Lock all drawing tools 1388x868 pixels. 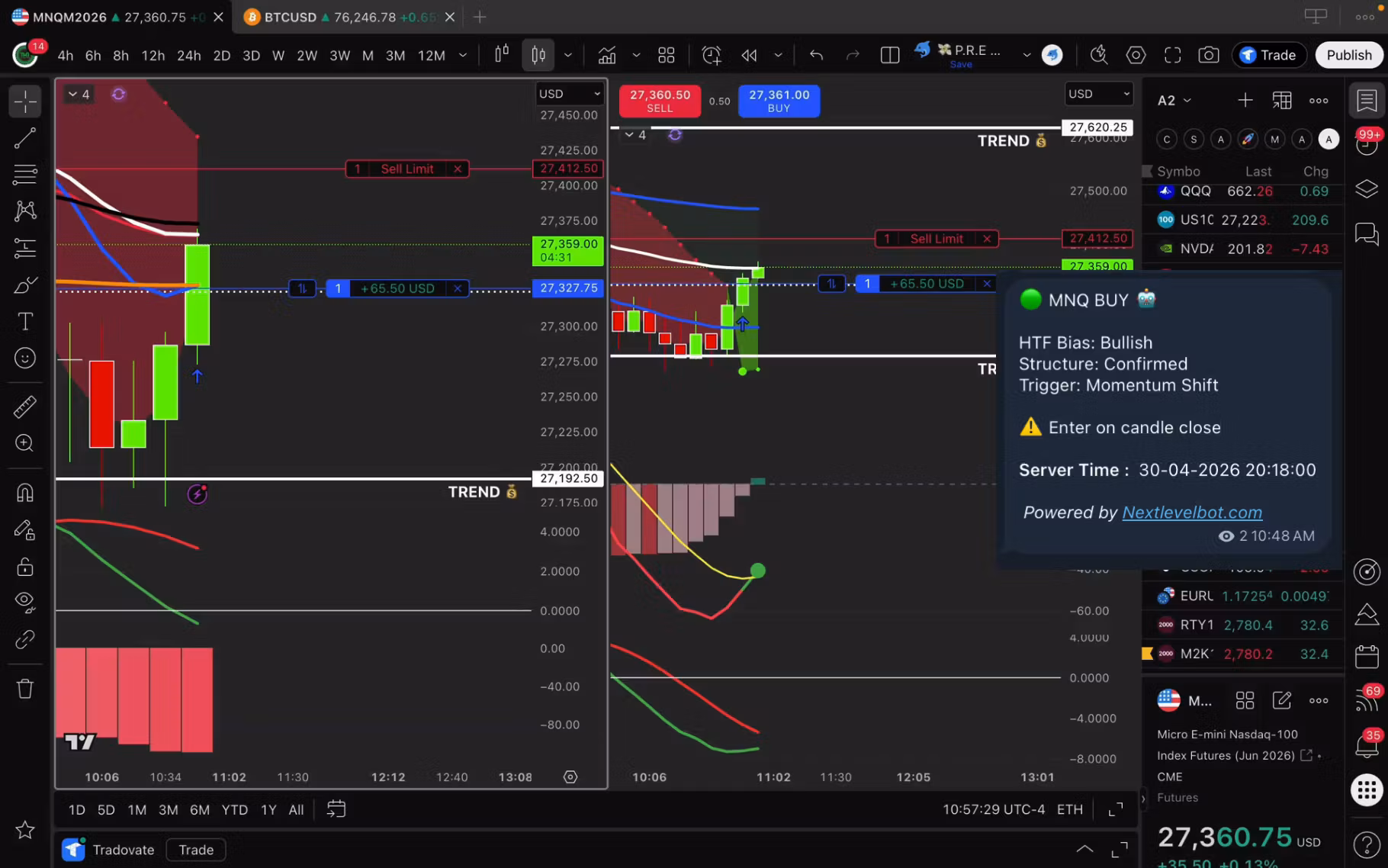point(25,567)
